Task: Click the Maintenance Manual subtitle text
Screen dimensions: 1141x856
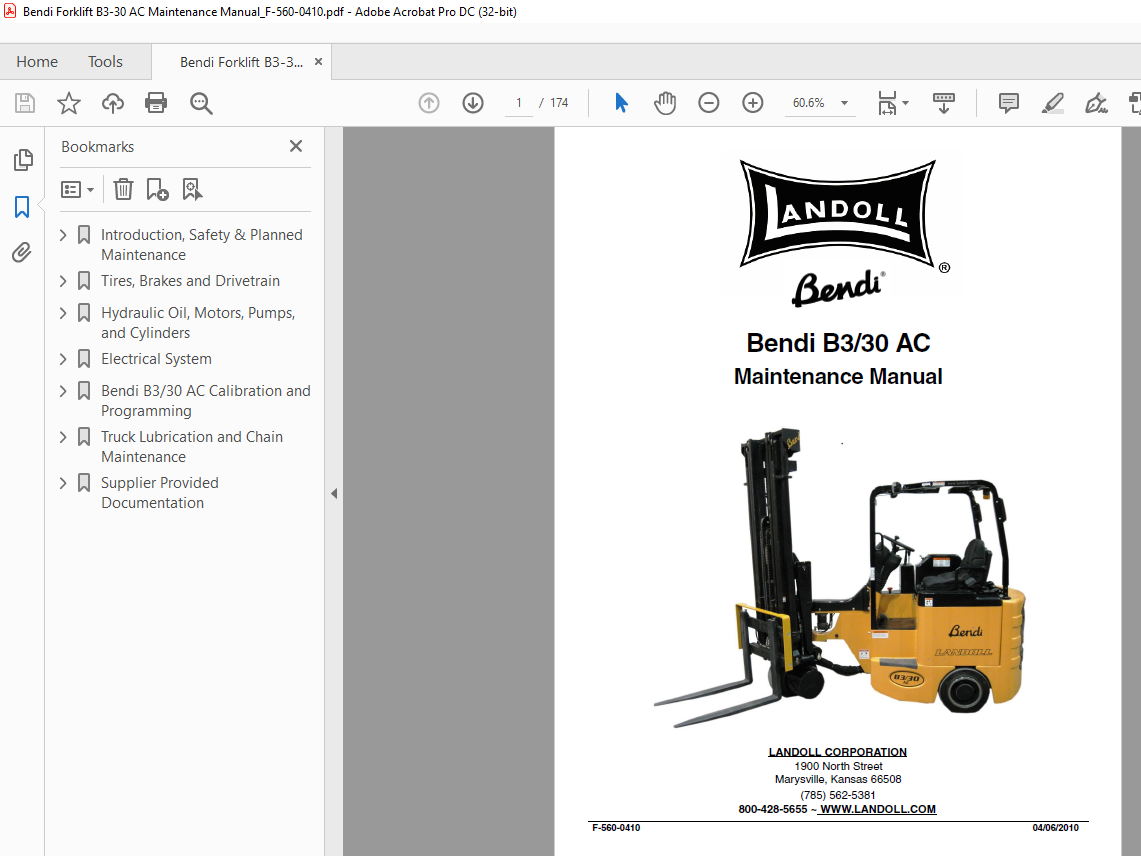Action: tap(838, 376)
